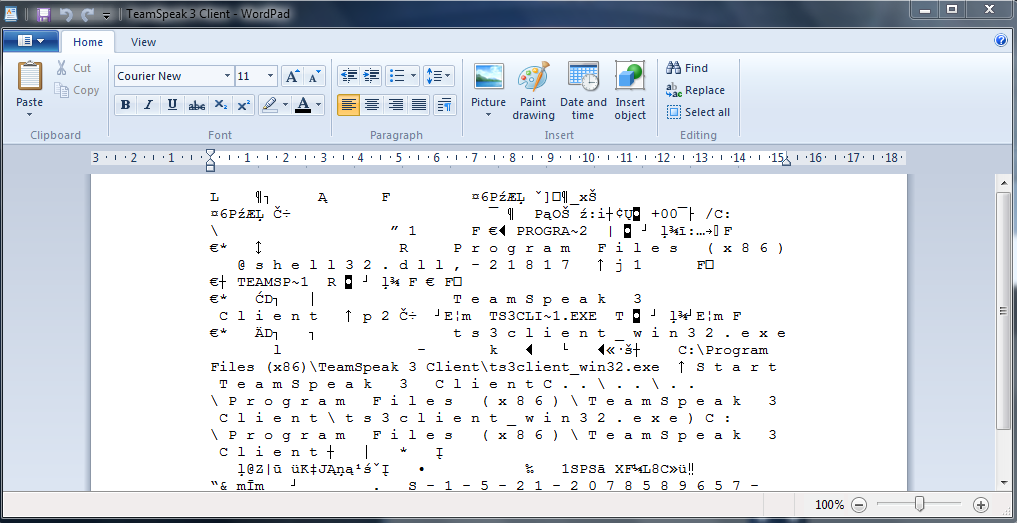Screen dimensions: 1017x523
Task: Click the WordPad document icon in title bar
Action: pos(11,14)
